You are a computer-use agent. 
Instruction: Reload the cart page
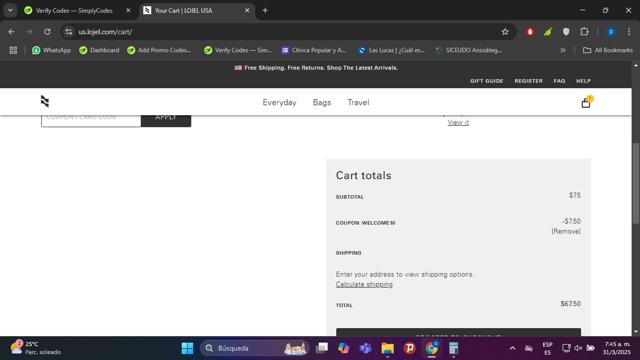[x=47, y=32]
